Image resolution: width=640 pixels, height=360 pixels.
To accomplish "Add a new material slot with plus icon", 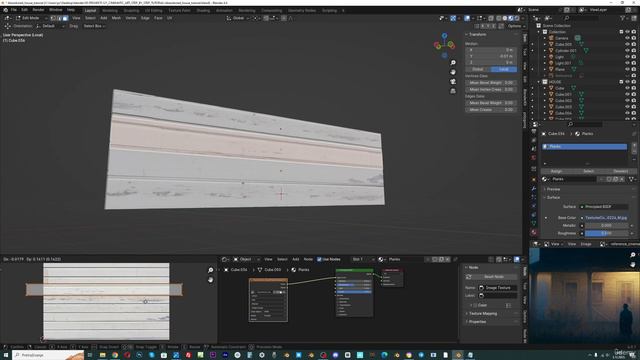I will (x=634, y=145).
